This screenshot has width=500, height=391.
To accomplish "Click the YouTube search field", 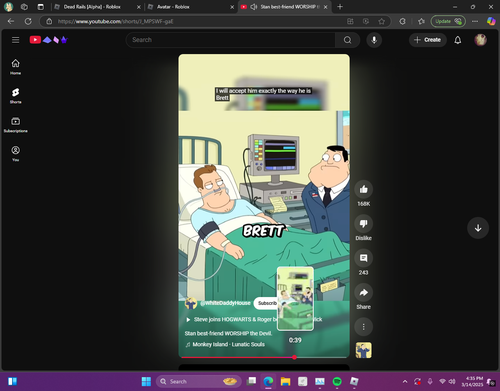I will pos(231,40).
